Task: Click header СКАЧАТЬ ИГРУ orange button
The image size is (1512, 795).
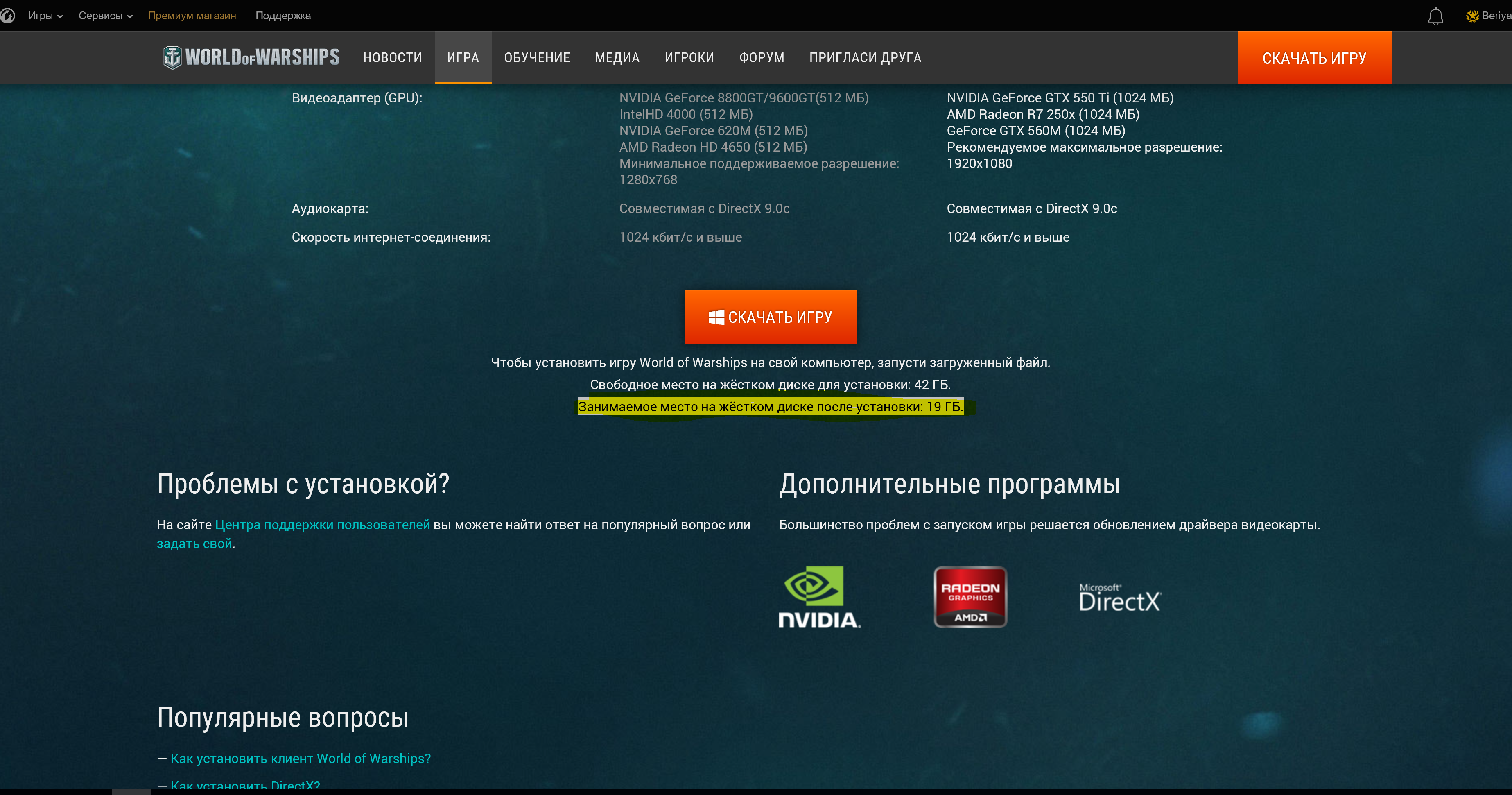Action: tap(1314, 57)
